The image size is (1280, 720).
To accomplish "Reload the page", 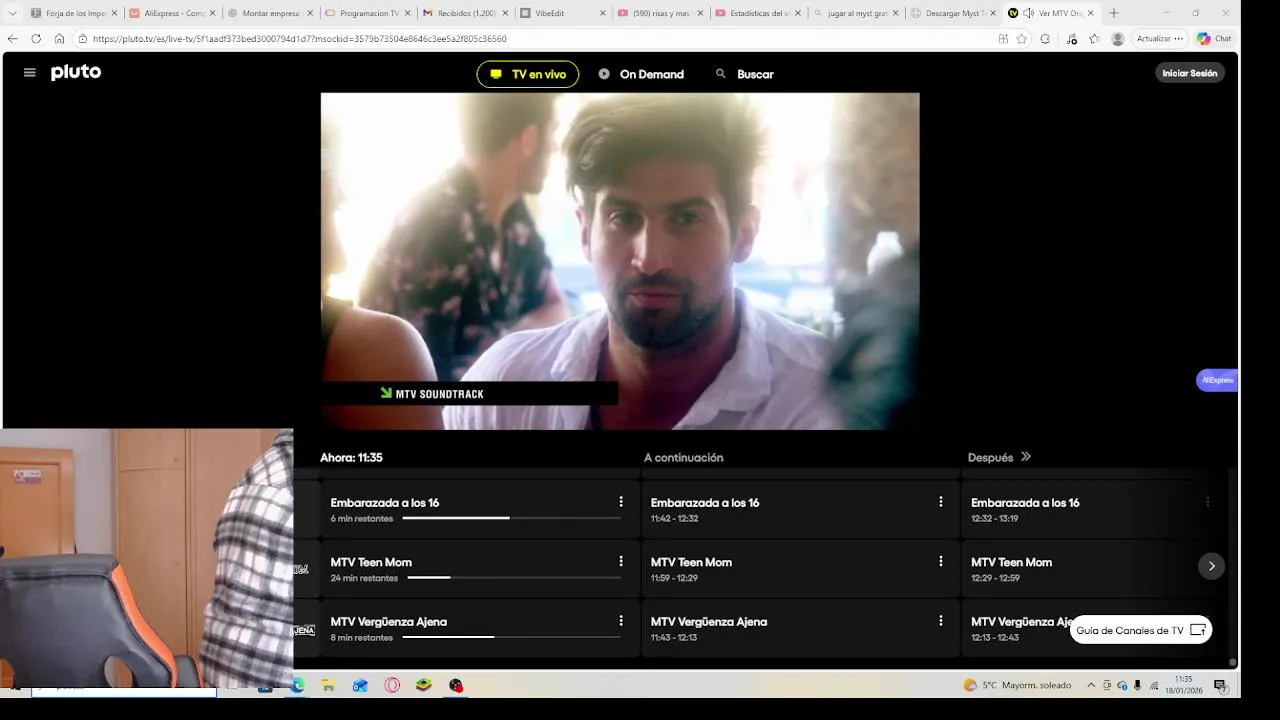I will (x=36, y=38).
